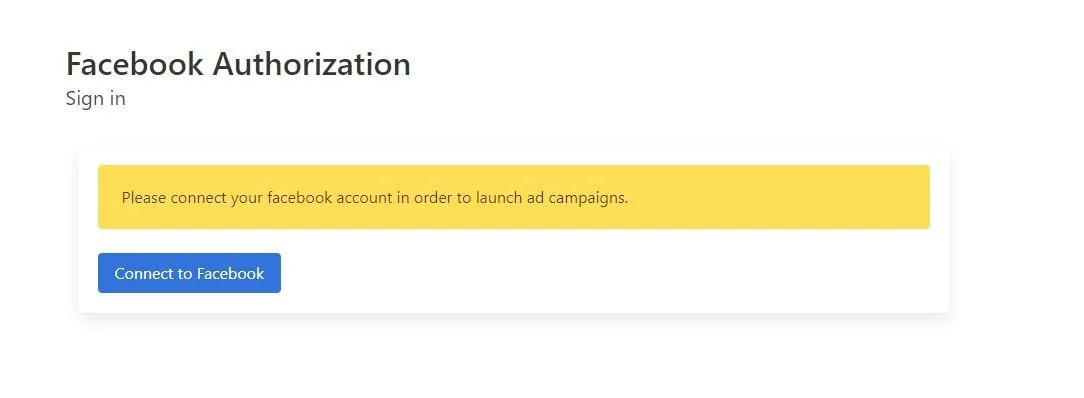Click the word 'Authorization' in the page title
The width and height of the screenshot is (1084, 398).
tap(312, 64)
